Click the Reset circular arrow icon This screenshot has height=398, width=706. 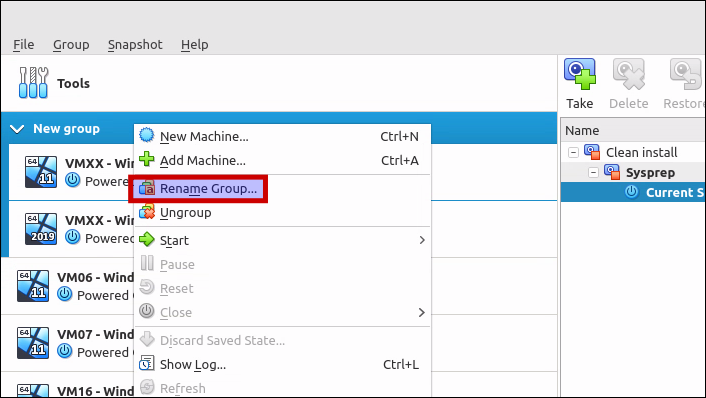(x=147, y=287)
